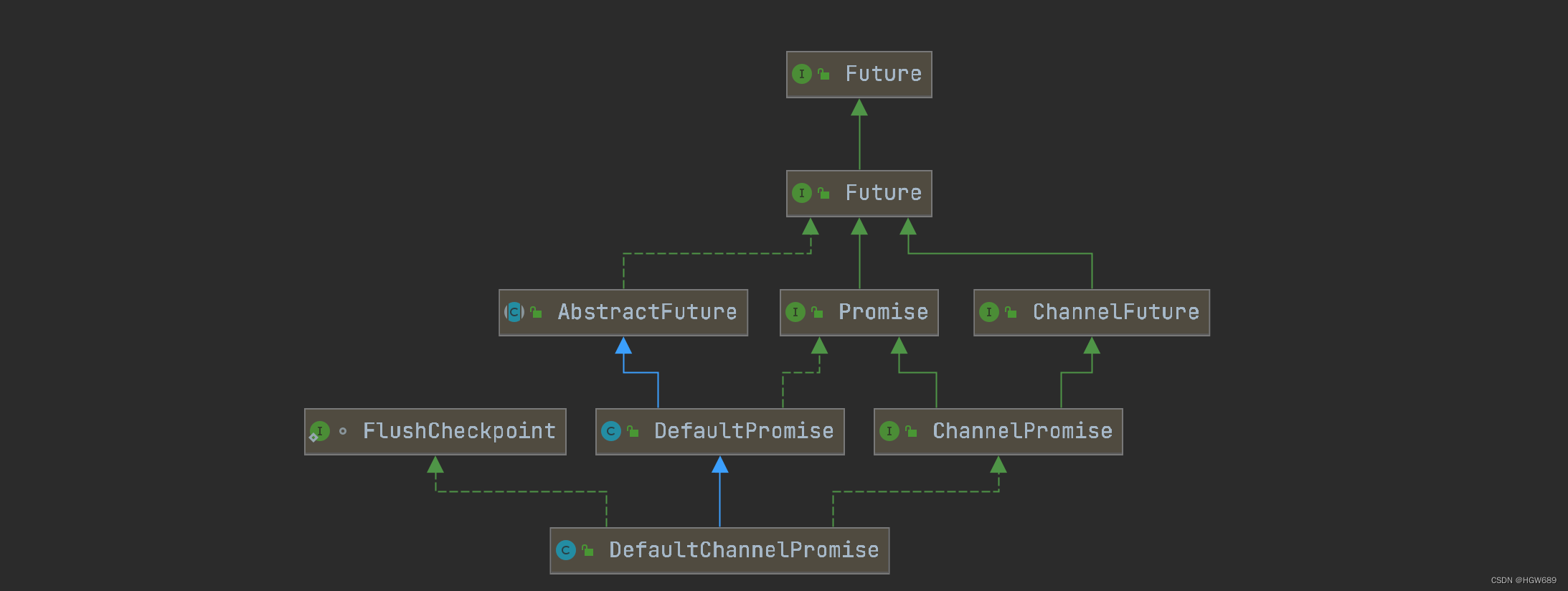Click the public-access lock icon beside DefaultChannelPromise

tap(587, 550)
